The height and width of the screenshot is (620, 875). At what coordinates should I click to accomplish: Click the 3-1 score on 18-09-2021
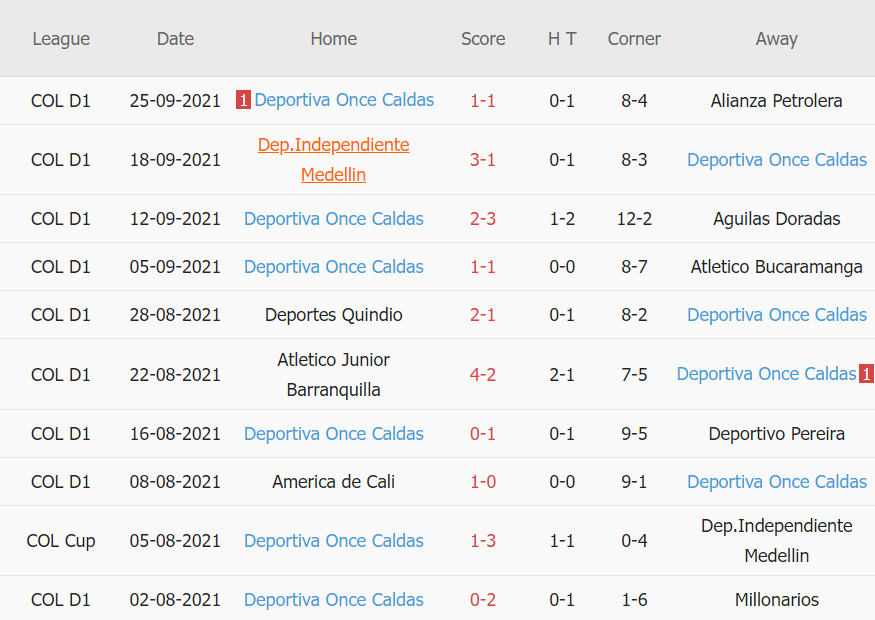(483, 160)
